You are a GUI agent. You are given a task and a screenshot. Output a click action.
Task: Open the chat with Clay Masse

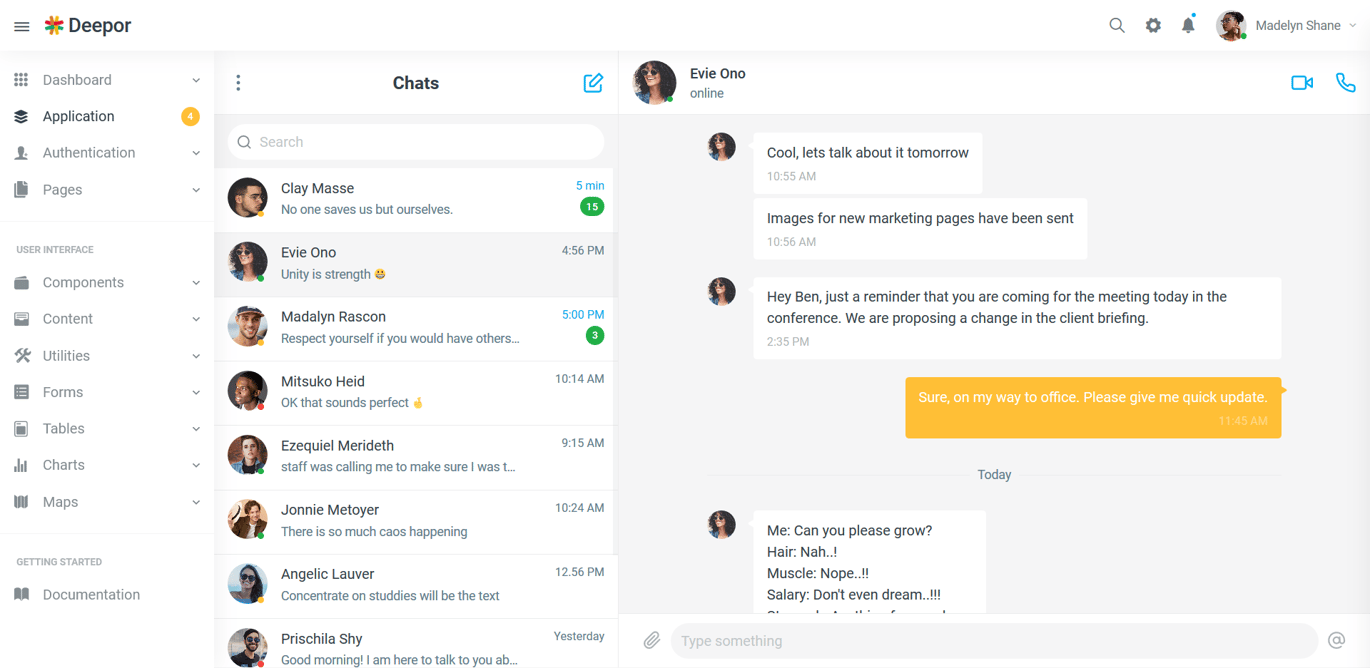[416, 200]
